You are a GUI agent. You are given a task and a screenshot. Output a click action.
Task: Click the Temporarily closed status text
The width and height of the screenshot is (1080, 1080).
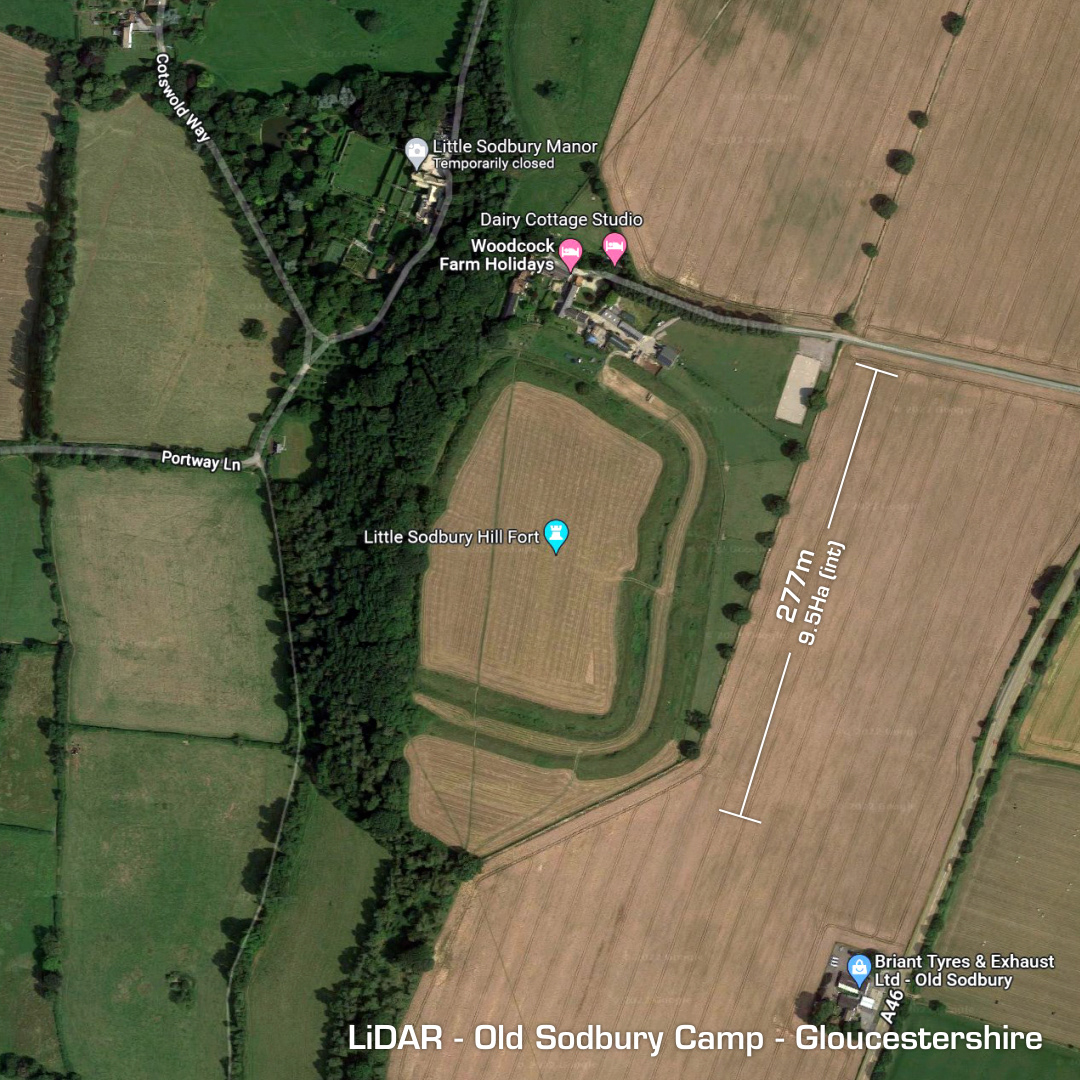(493, 163)
